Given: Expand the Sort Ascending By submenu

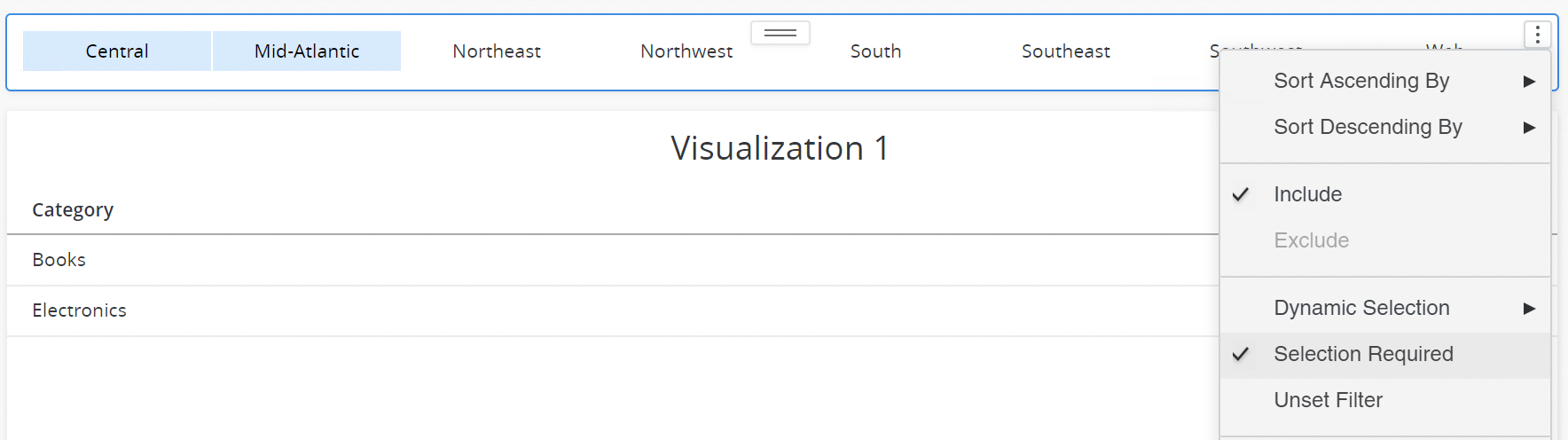Looking at the screenshot, I should pos(1361,81).
